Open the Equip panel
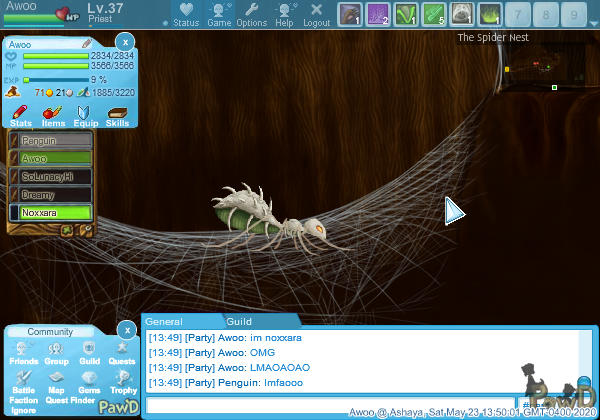The image size is (600, 420). click(x=84, y=113)
